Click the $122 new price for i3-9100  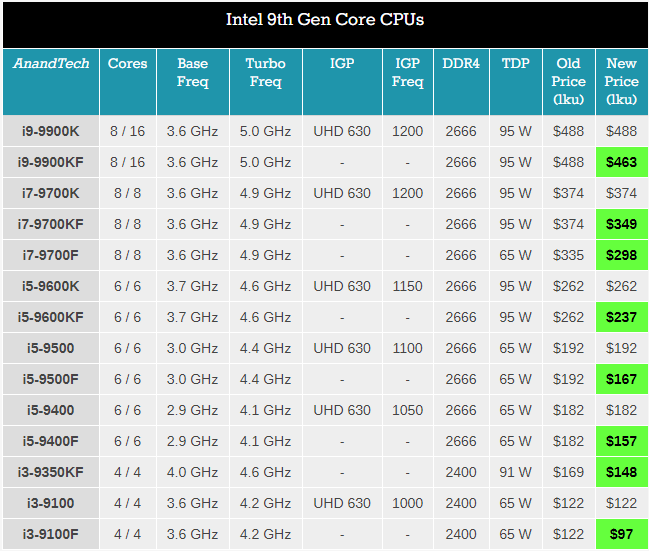[622, 504]
